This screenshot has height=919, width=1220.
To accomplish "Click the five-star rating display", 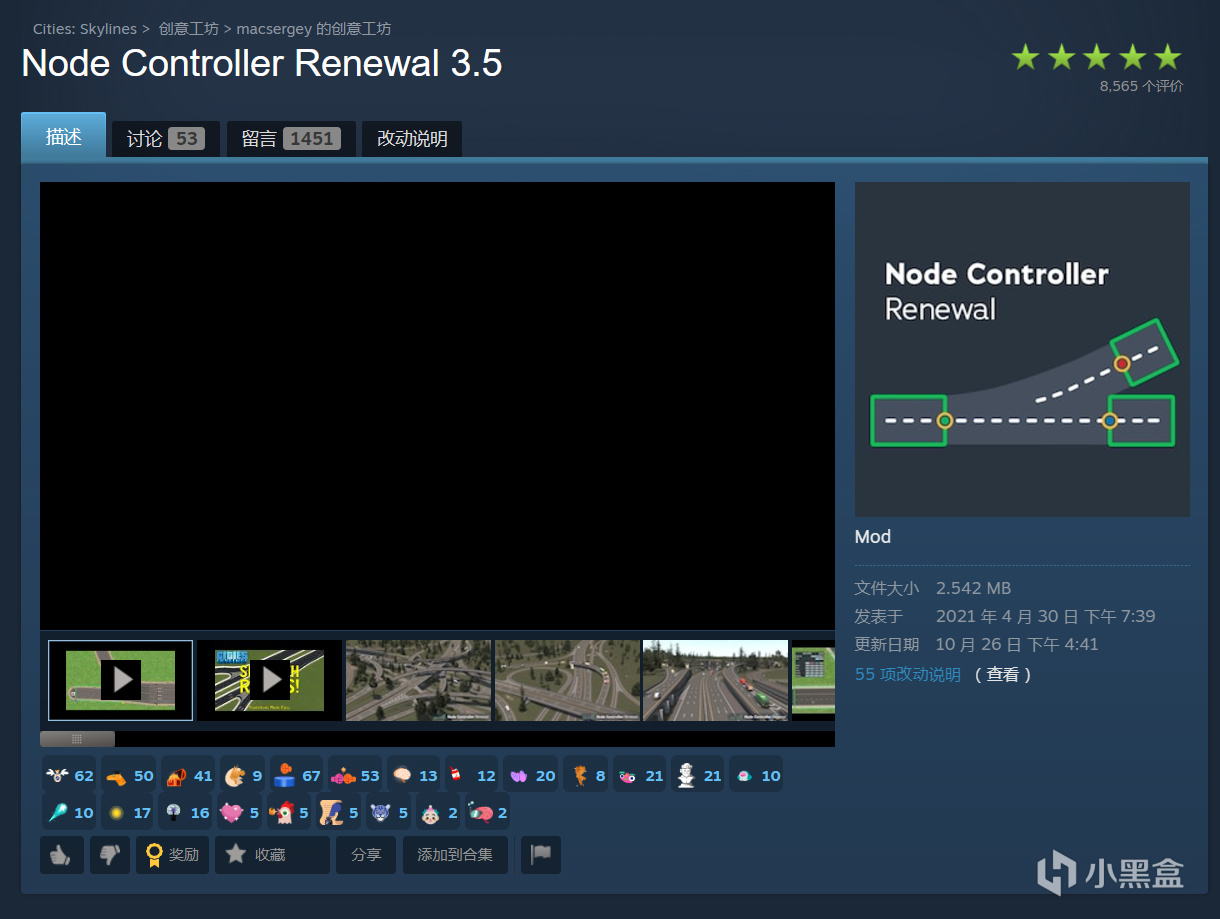I will click(x=1096, y=56).
